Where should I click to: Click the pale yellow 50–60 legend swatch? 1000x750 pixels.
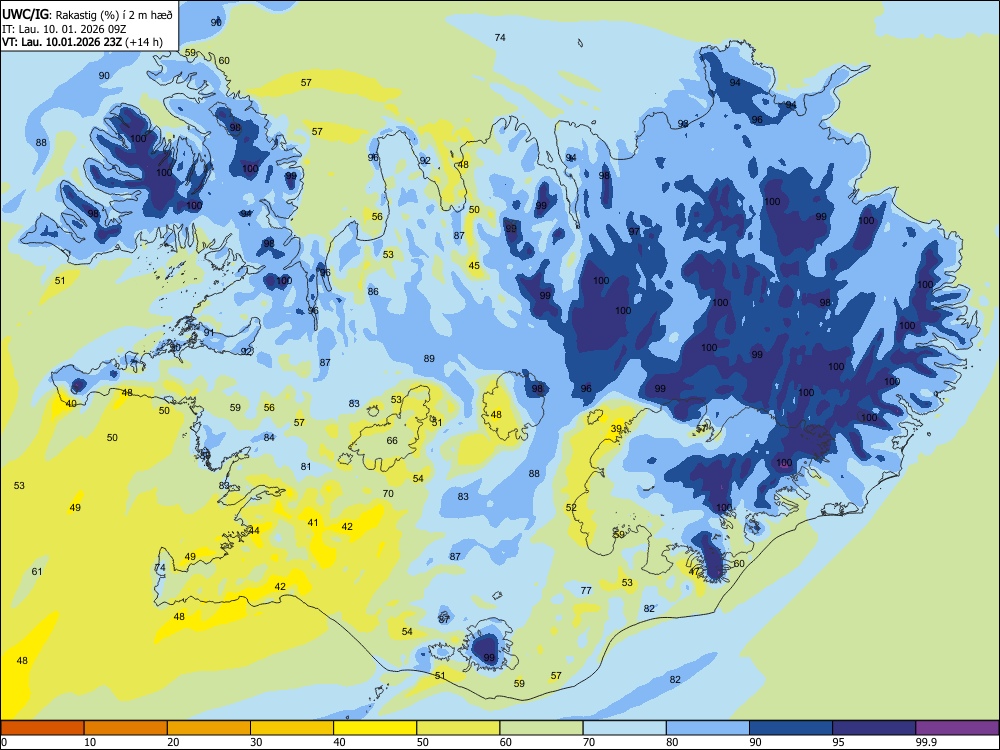[459, 728]
